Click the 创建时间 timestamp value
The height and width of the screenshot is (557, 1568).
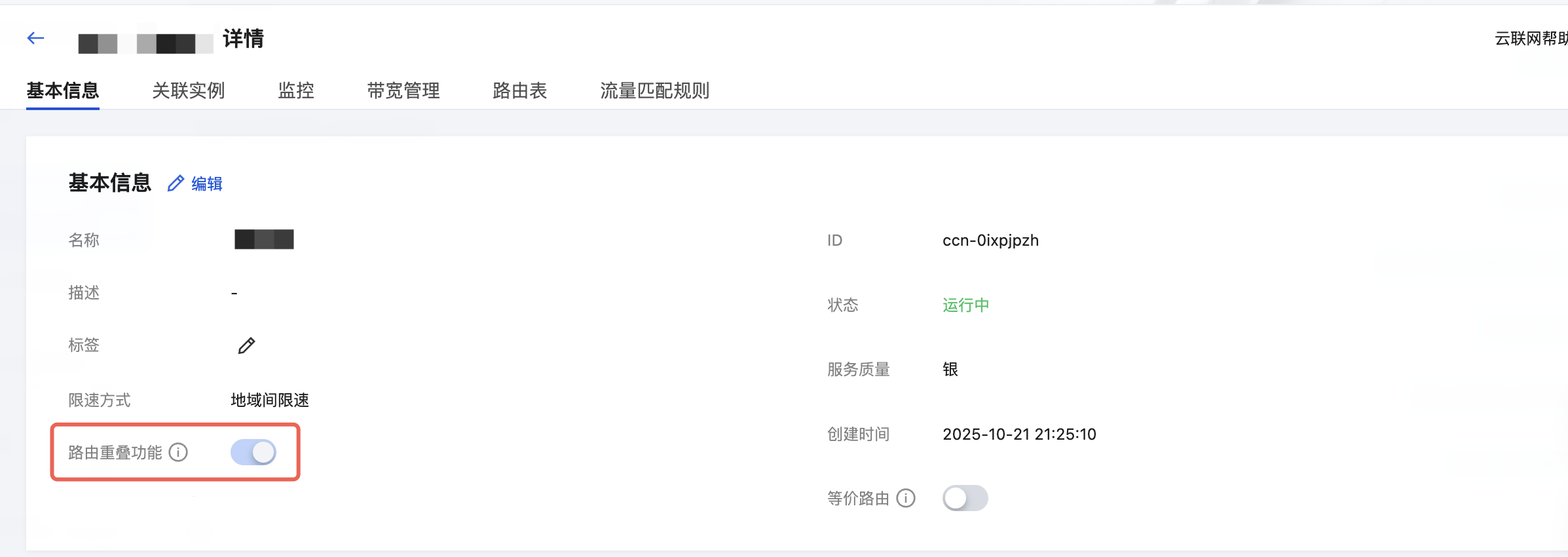pos(1019,434)
